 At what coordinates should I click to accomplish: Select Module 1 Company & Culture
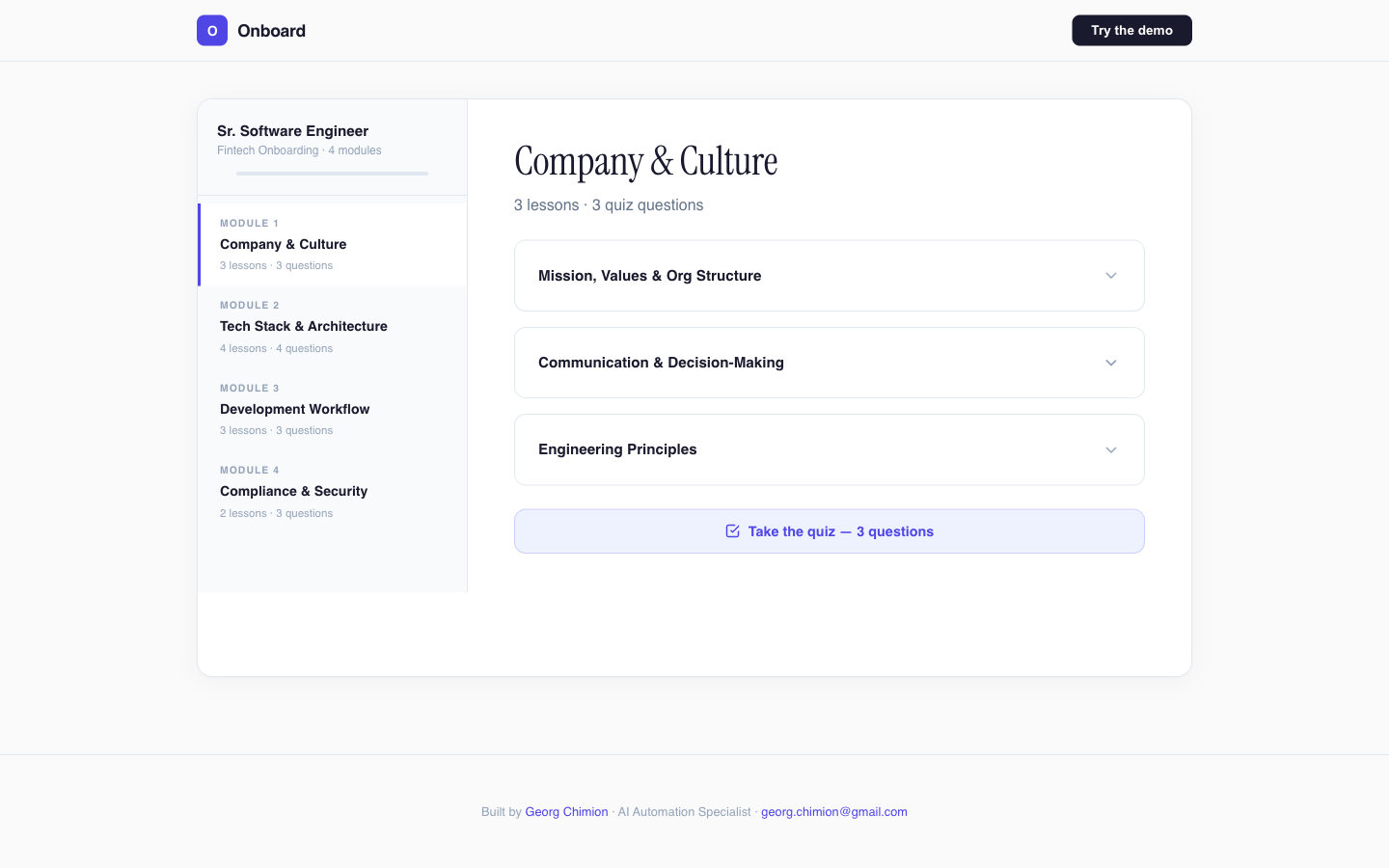tap(333, 245)
